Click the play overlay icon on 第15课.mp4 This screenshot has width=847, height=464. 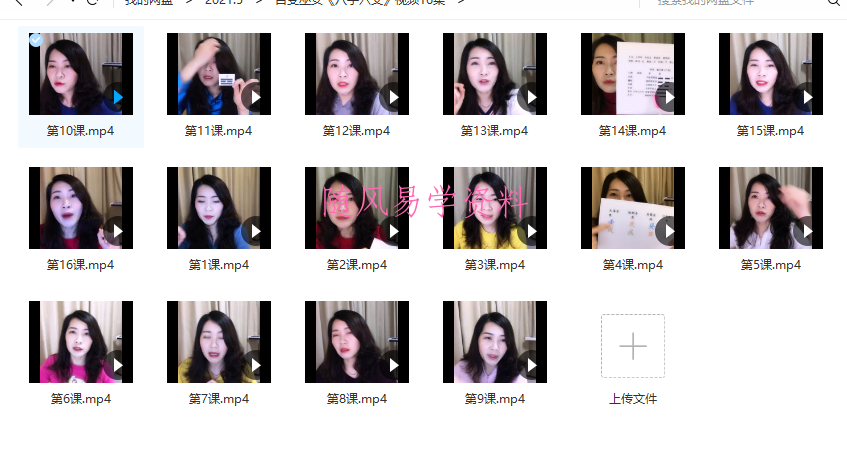coord(807,97)
